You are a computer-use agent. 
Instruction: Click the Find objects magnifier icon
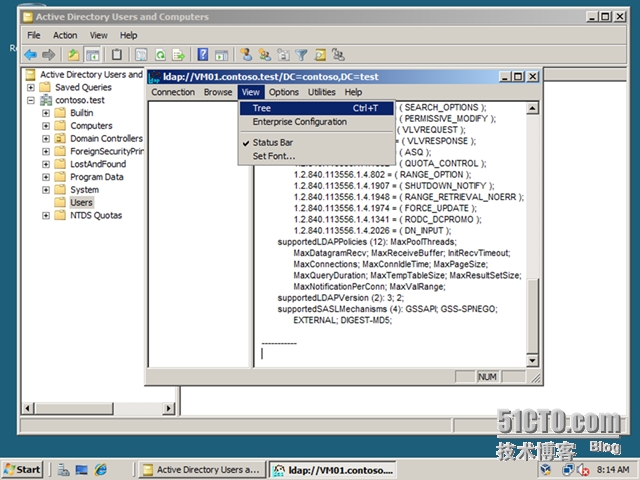click(320, 54)
